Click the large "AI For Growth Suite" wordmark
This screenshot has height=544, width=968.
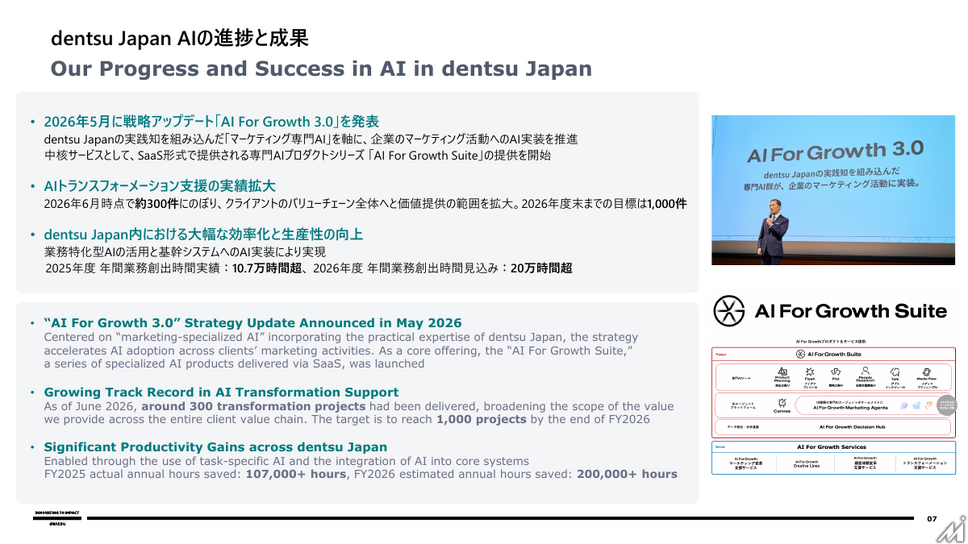pyautogui.click(x=851, y=311)
